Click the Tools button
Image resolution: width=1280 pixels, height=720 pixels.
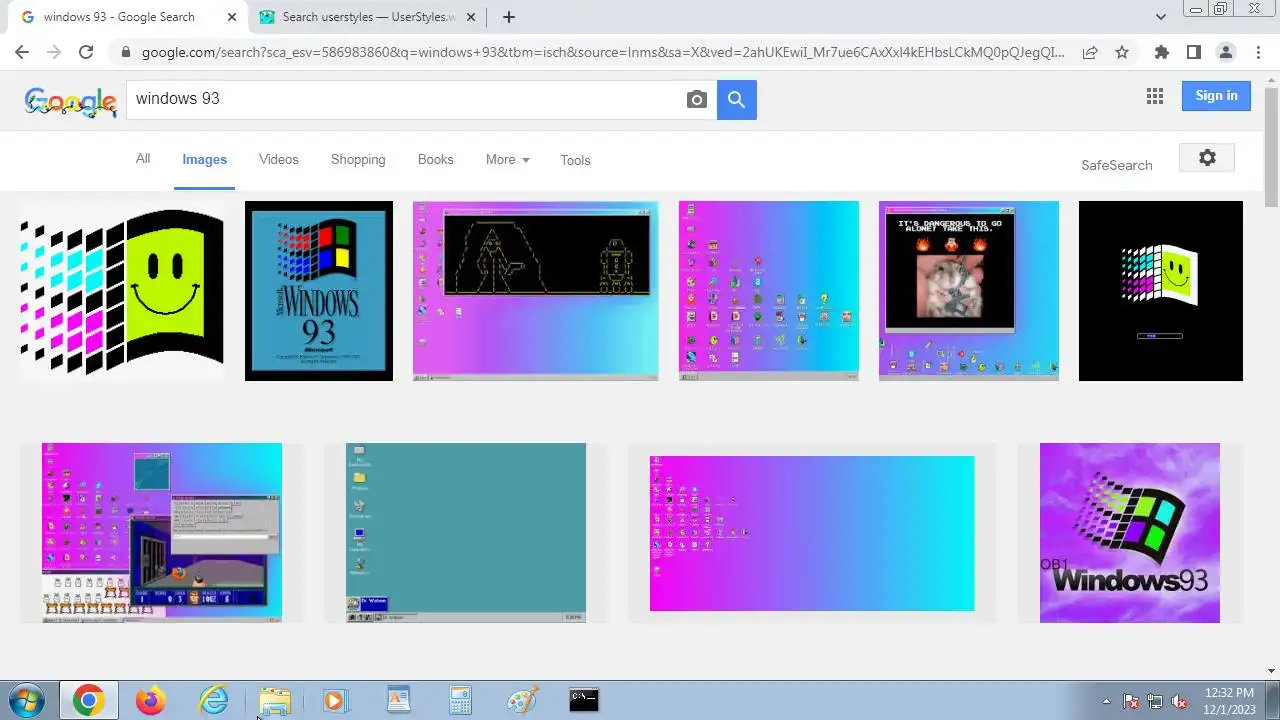575,160
